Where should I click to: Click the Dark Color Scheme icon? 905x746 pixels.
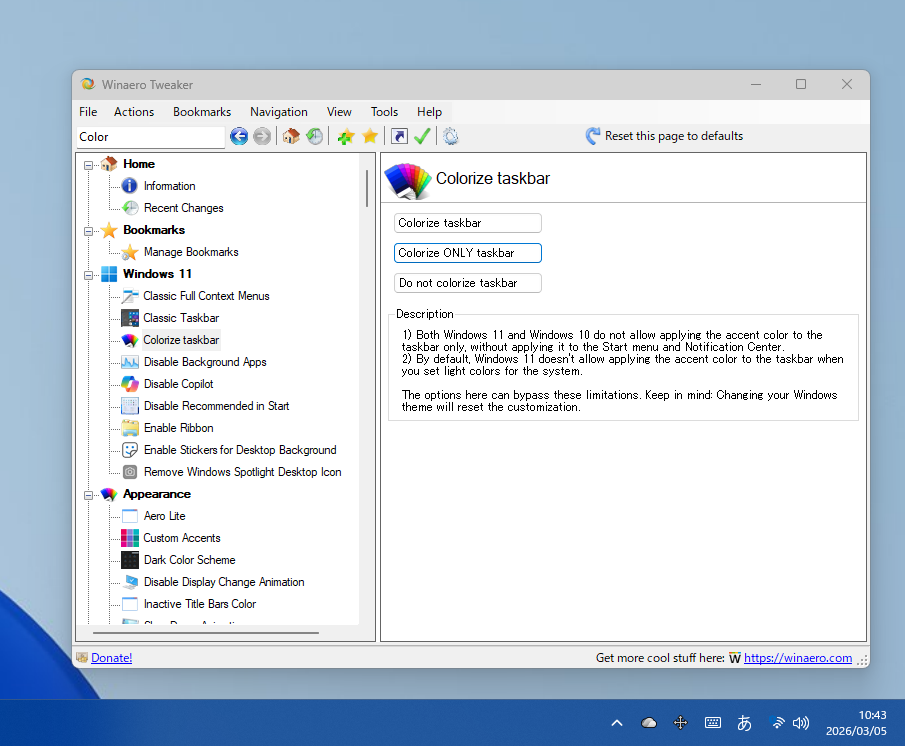(130, 560)
